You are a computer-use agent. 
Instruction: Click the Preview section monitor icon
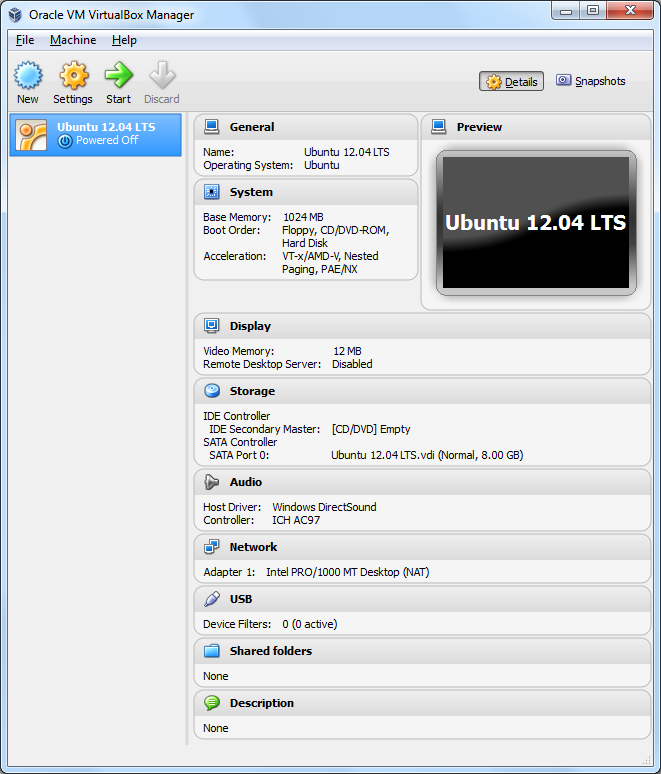tap(439, 127)
